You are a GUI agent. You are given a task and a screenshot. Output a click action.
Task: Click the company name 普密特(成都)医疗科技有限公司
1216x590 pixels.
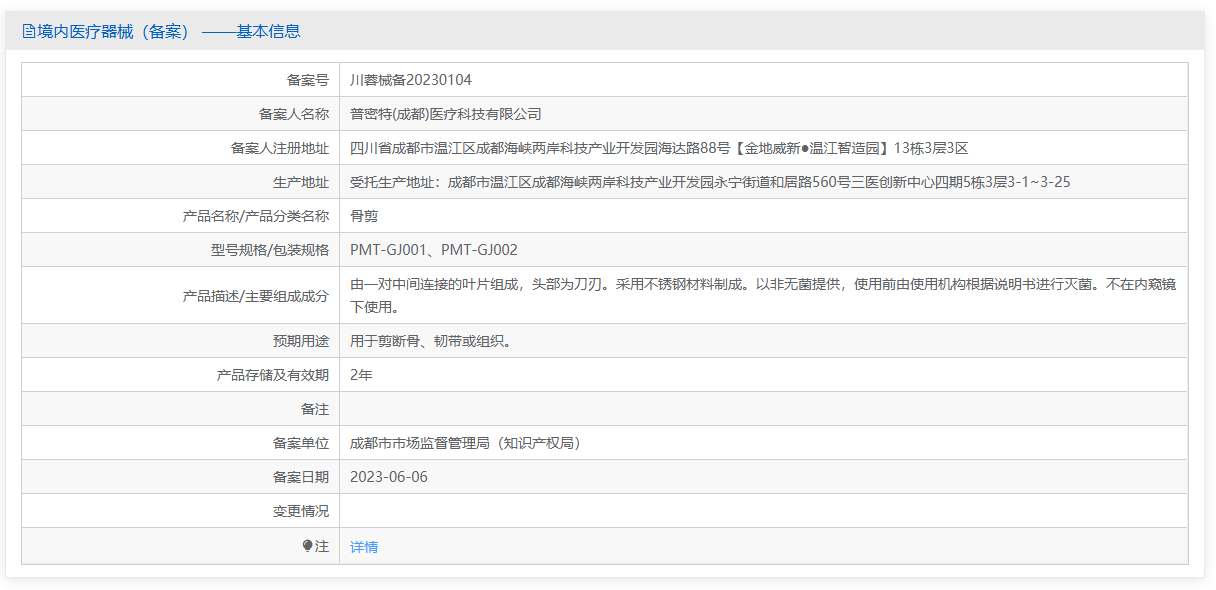click(446, 114)
